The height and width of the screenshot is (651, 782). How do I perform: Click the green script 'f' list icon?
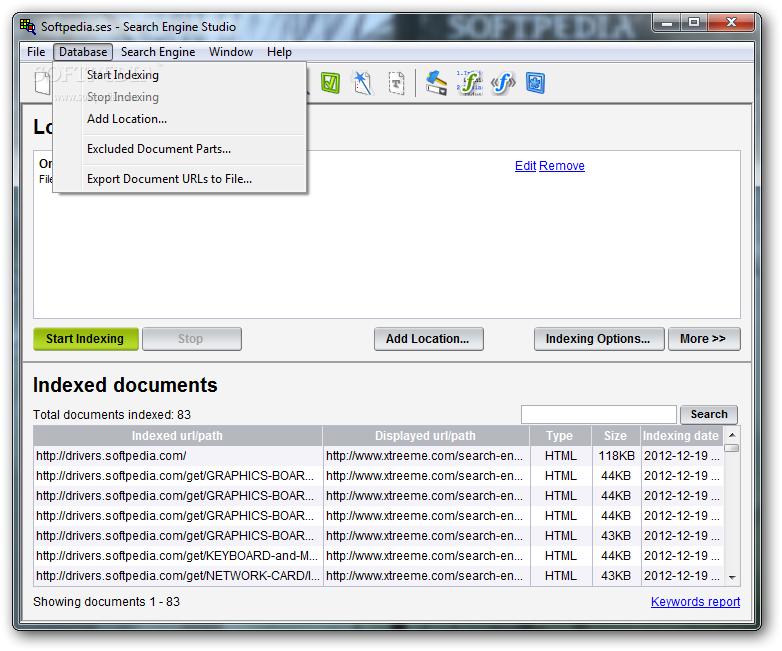tap(469, 83)
